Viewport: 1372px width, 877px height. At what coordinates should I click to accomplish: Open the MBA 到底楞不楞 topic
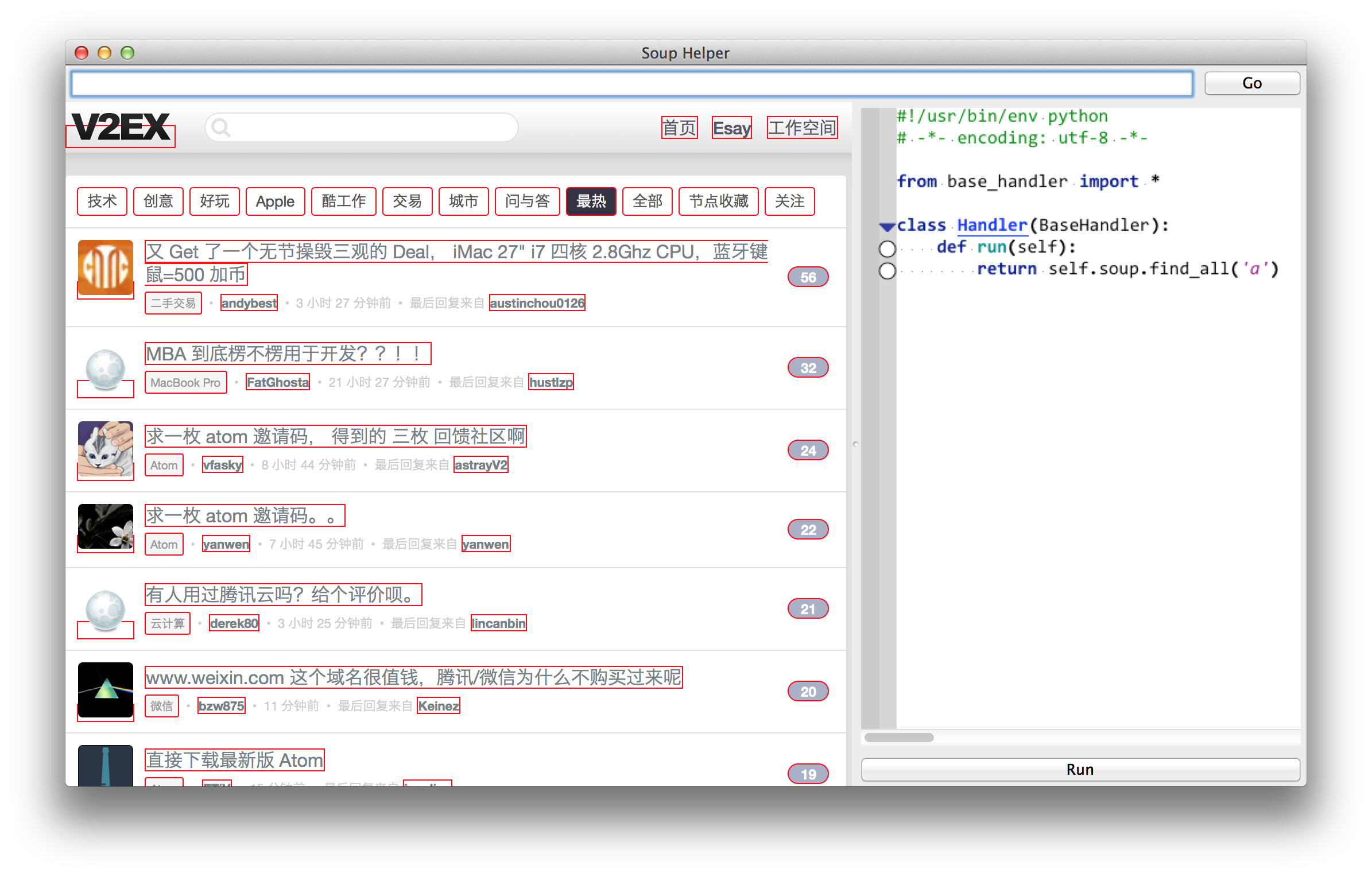coord(288,354)
